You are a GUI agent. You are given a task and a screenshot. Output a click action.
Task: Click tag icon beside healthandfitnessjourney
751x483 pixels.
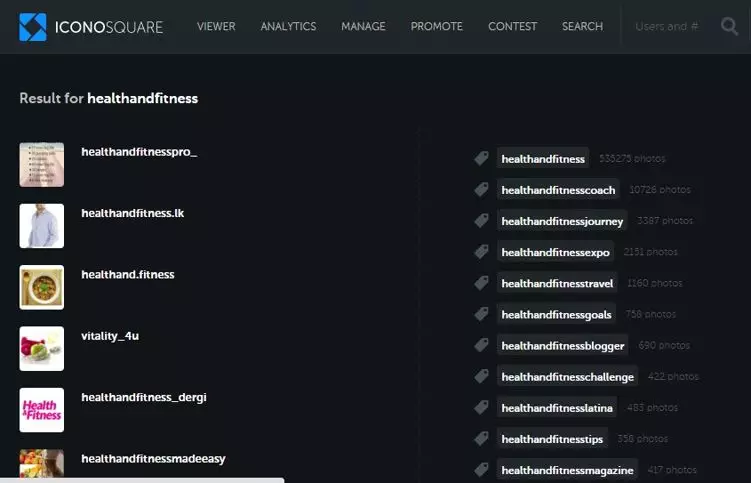[481, 221]
